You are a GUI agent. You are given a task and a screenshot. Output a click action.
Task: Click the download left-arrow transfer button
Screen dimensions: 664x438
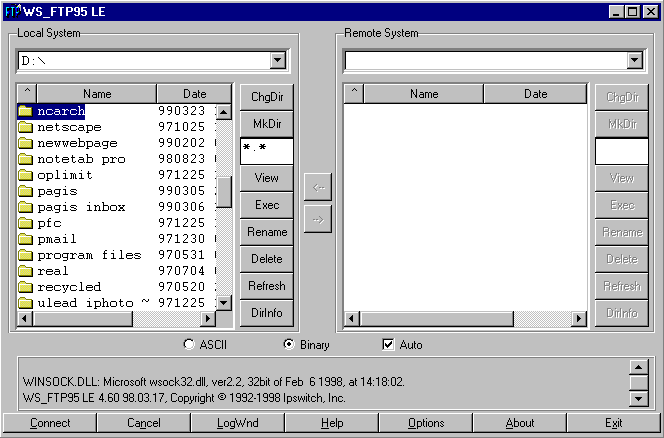click(x=317, y=187)
